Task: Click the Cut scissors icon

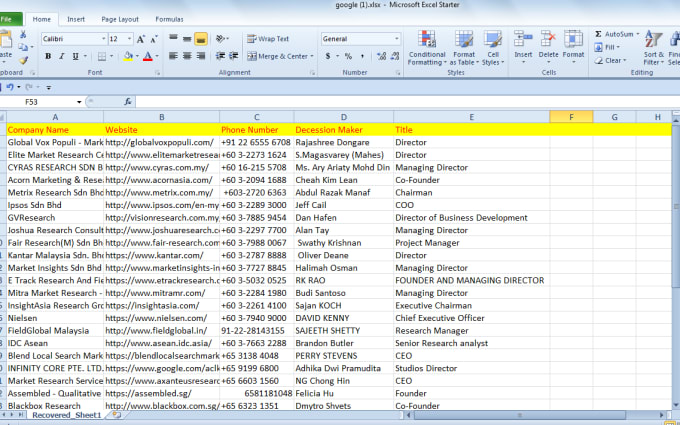Action: (22, 35)
